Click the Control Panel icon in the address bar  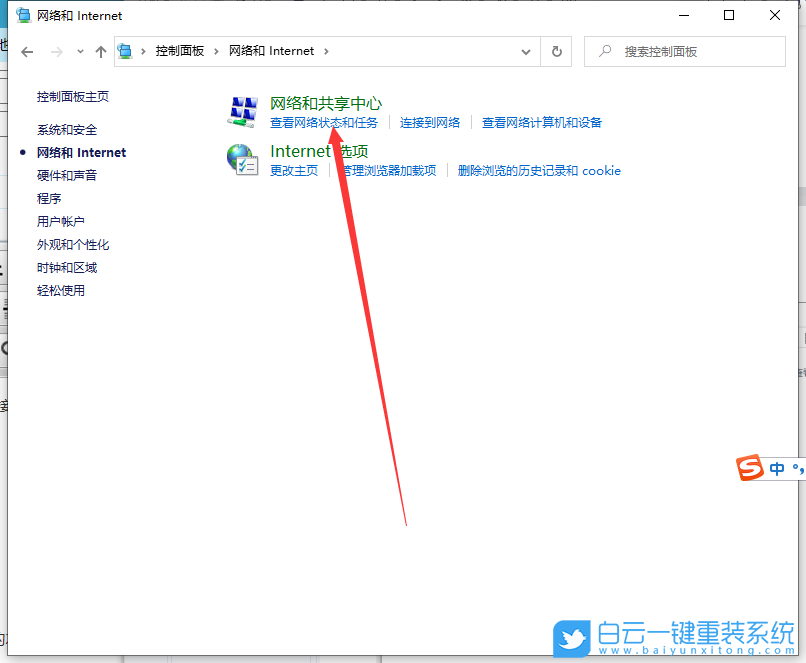tap(124, 51)
